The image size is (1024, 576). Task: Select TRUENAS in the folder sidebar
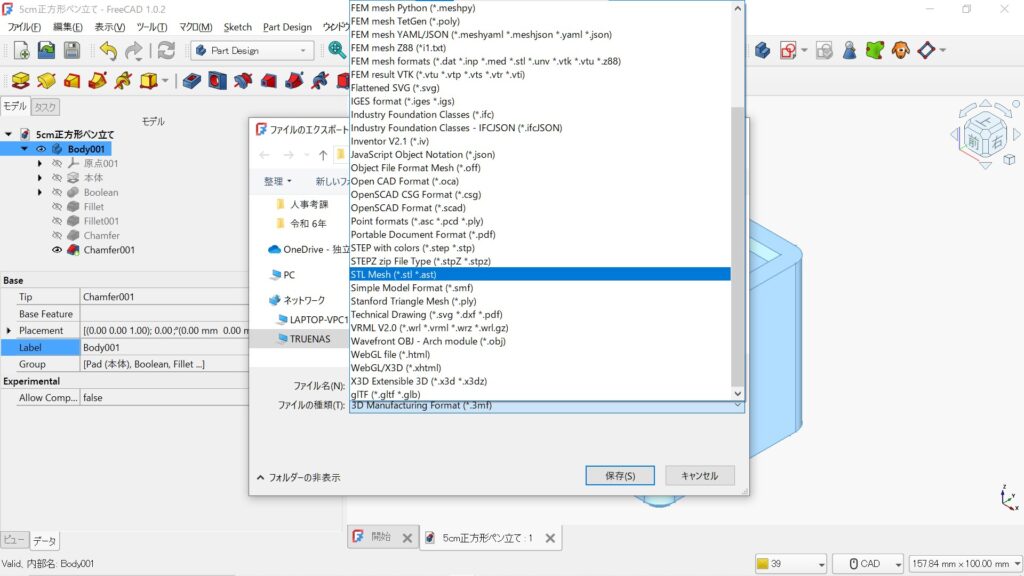[310, 339]
